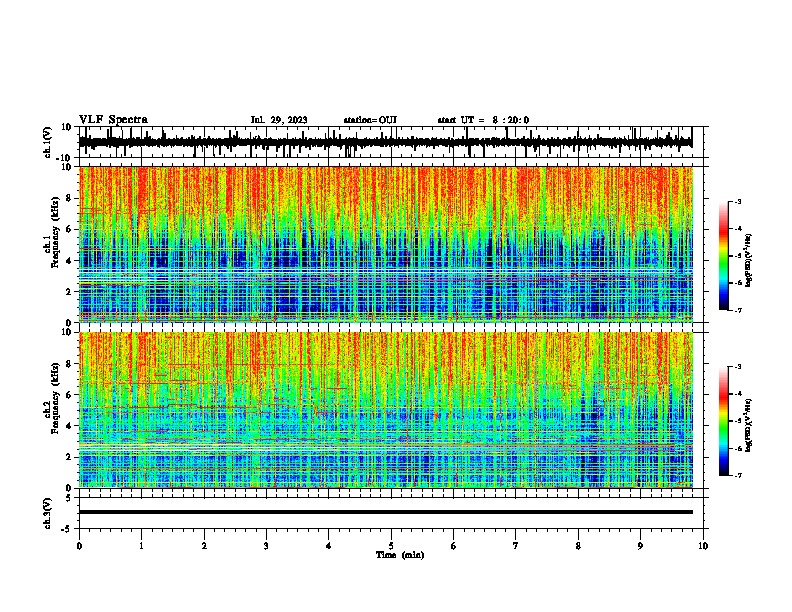Image resolution: width=792 pixels, height=612 pixels.
Task: Click the "8" kHz tick on ch.1 spectrogram
Action: 69,198
